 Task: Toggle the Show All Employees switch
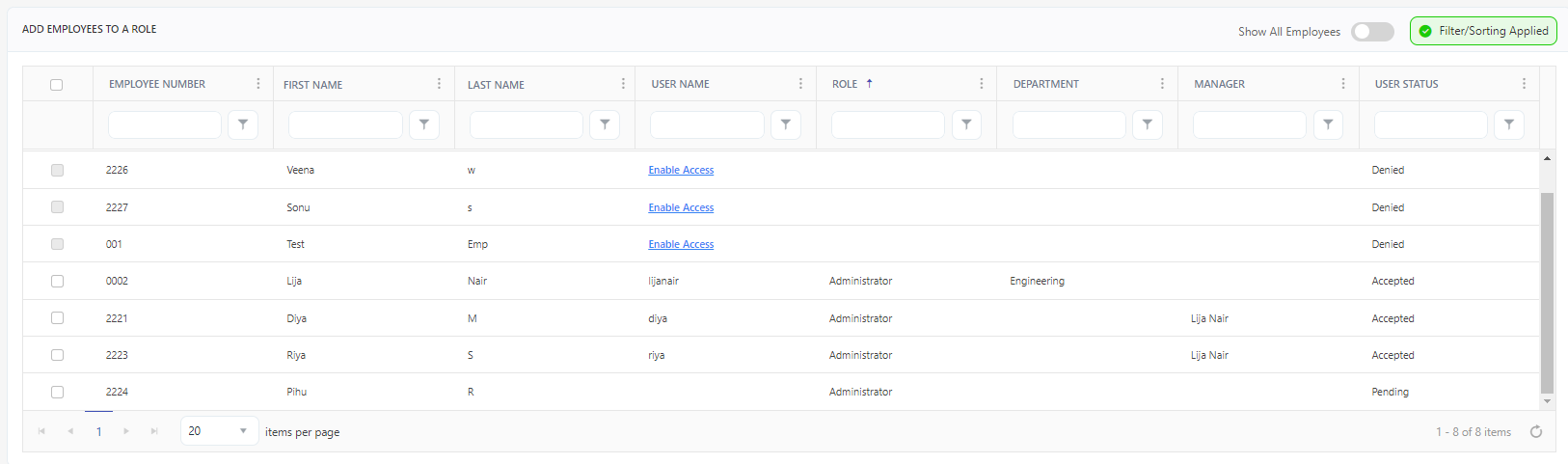point(1372,32)
